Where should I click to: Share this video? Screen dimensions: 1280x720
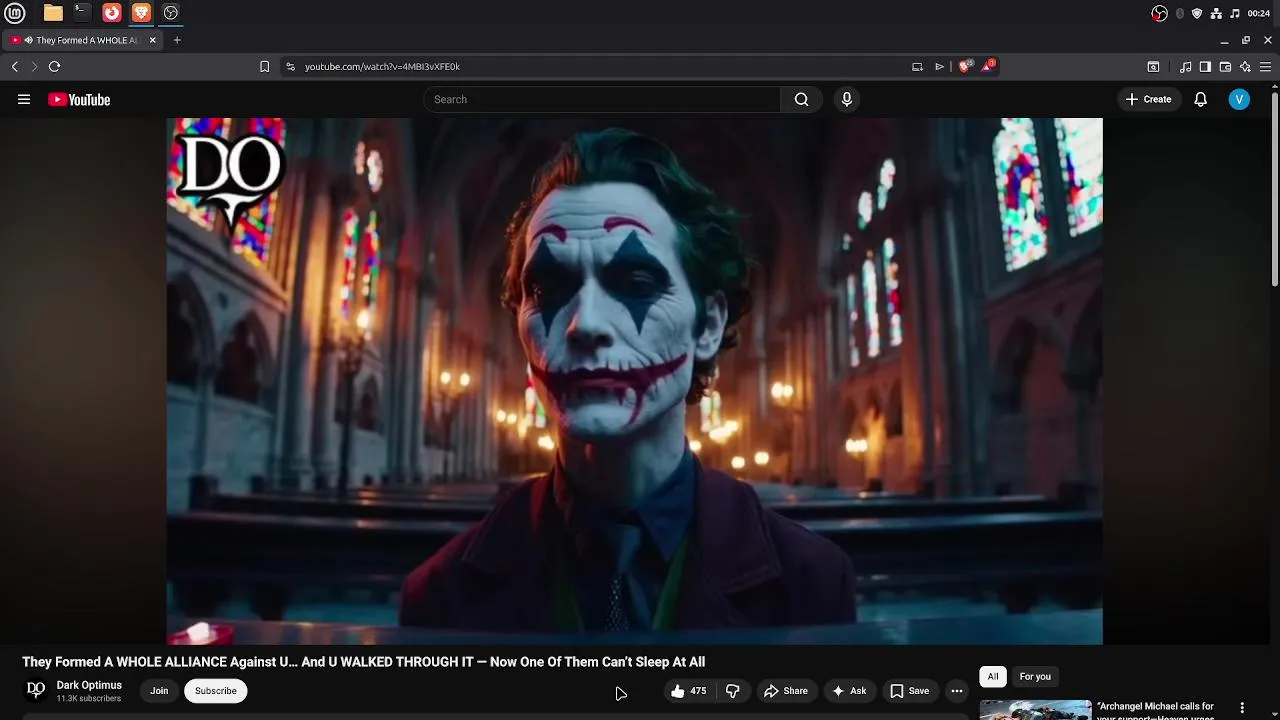coord(786,691)
